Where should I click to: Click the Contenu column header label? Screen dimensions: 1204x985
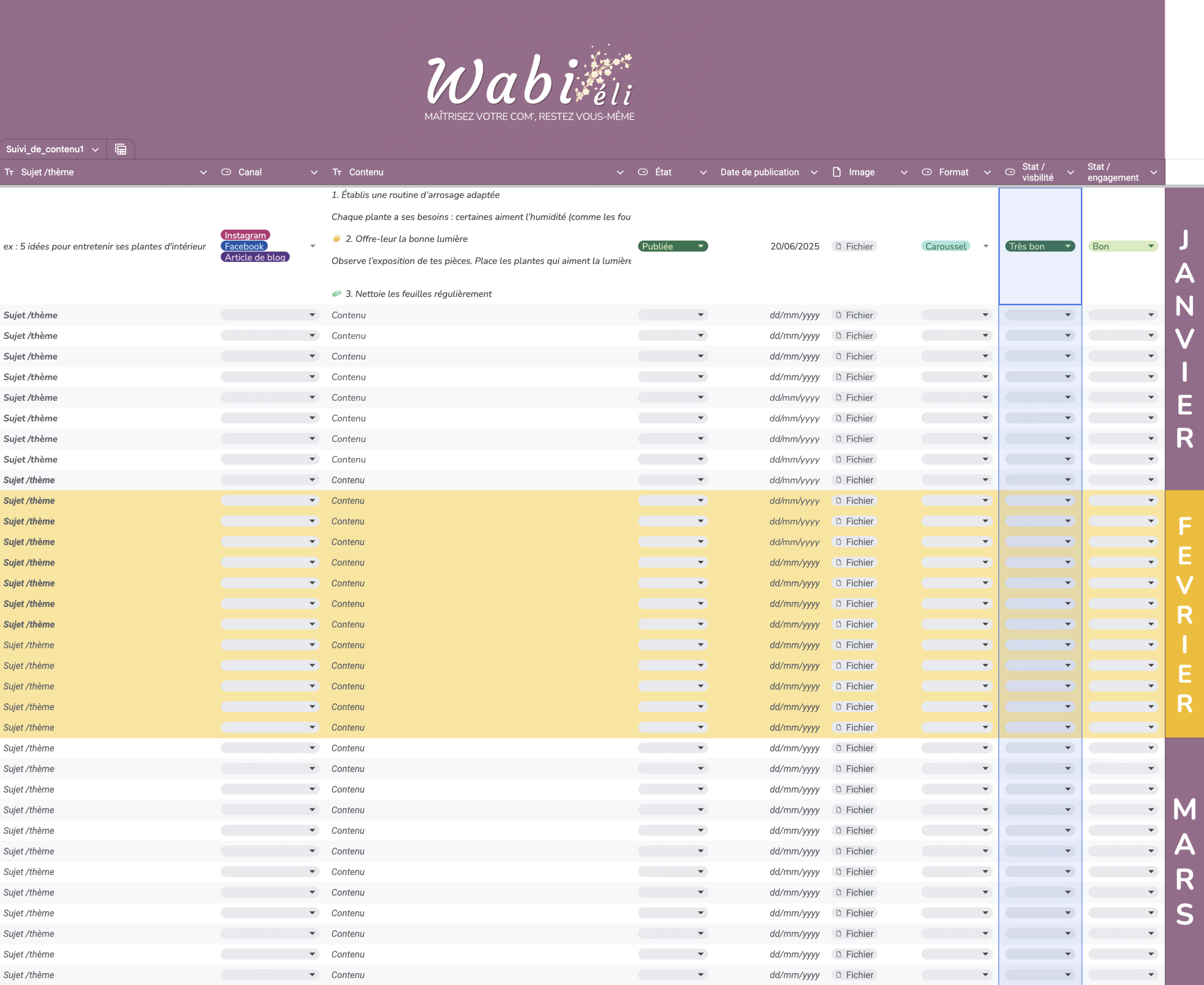tap(366, 172)
